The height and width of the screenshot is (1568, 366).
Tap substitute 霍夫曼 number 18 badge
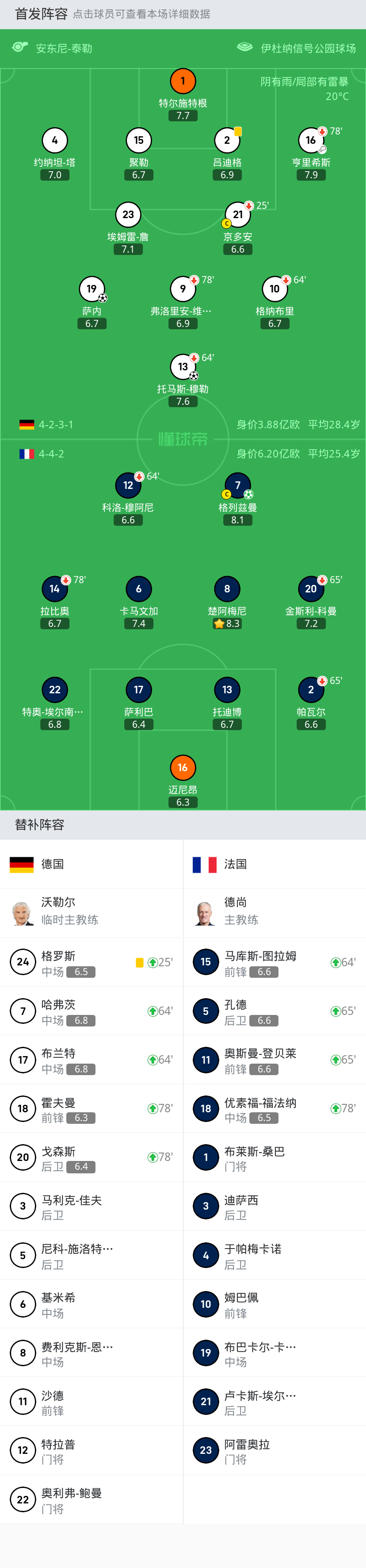[x=23, y=1108]
